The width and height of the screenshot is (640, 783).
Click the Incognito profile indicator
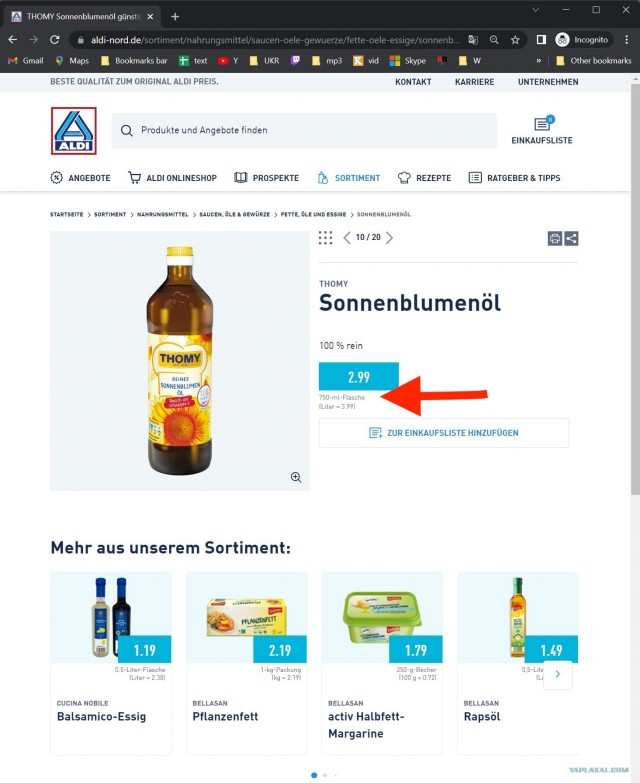pyautogui.click(x=582, y=39)
